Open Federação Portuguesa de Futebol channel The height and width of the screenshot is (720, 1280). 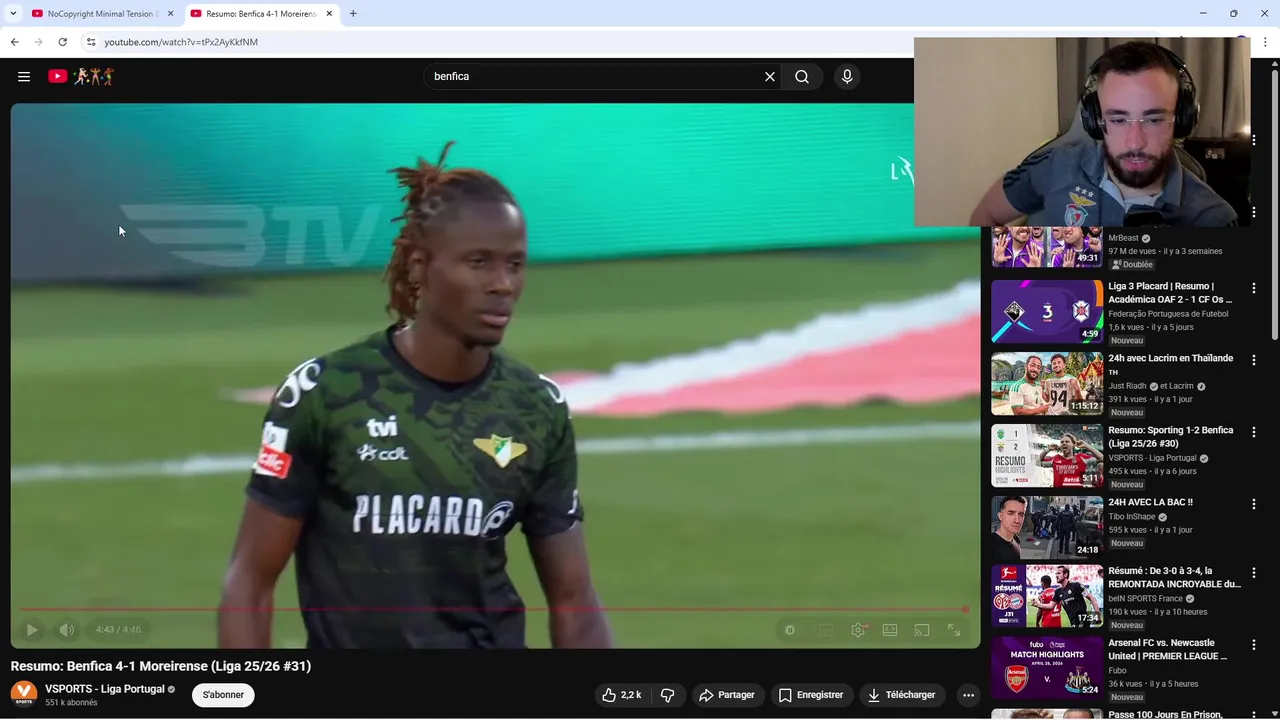click(1168, 314)
